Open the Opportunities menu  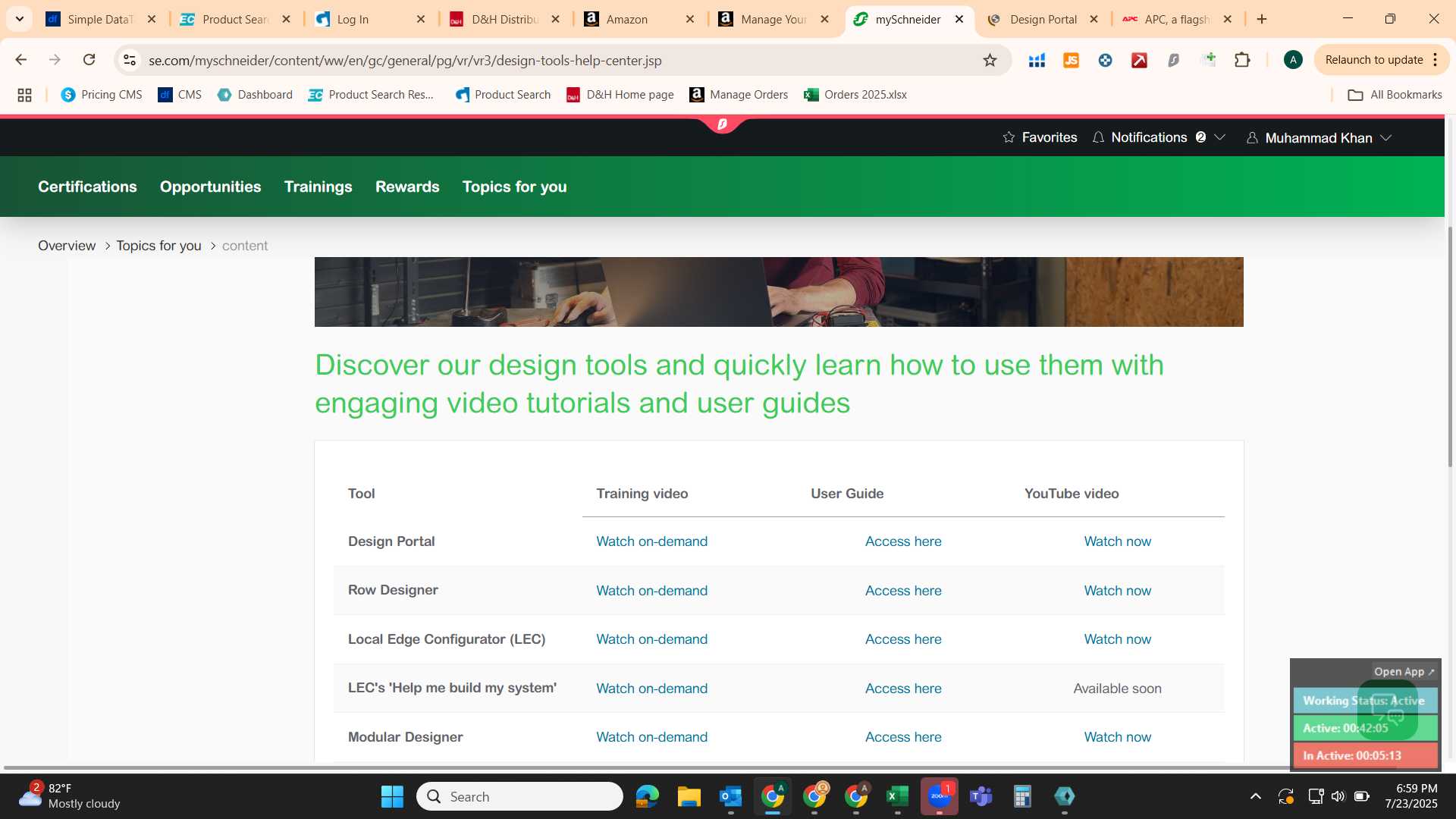(210, 187)
